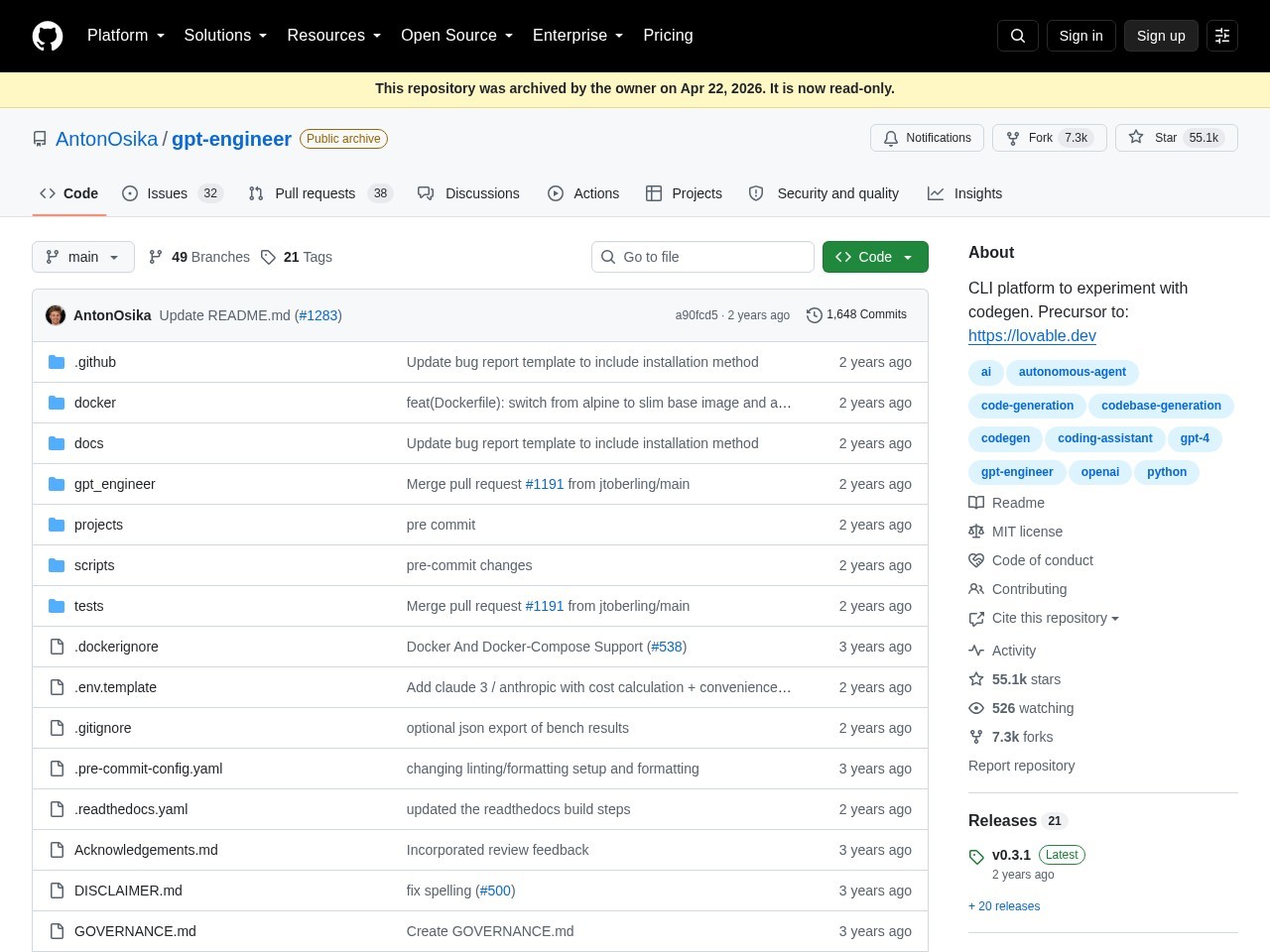Select the Code tab

click(68, 193)
